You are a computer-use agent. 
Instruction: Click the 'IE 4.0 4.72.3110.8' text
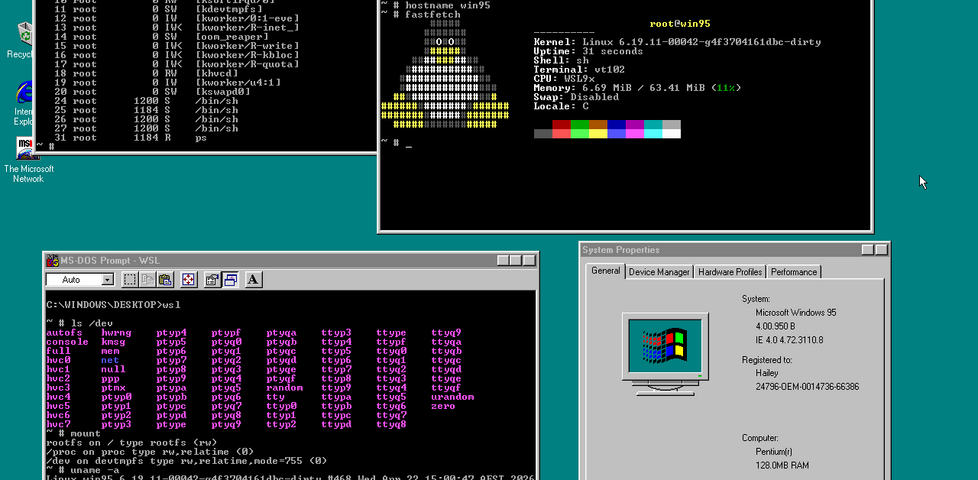[x=789, y=340]
